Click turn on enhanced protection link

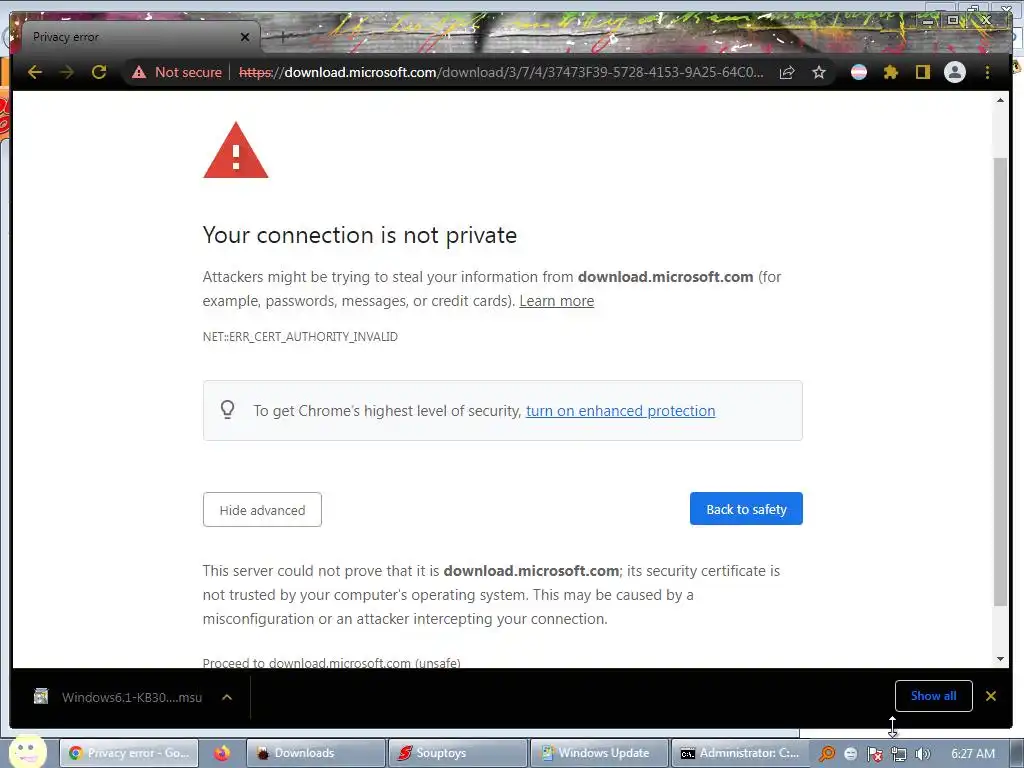[620, 411]
